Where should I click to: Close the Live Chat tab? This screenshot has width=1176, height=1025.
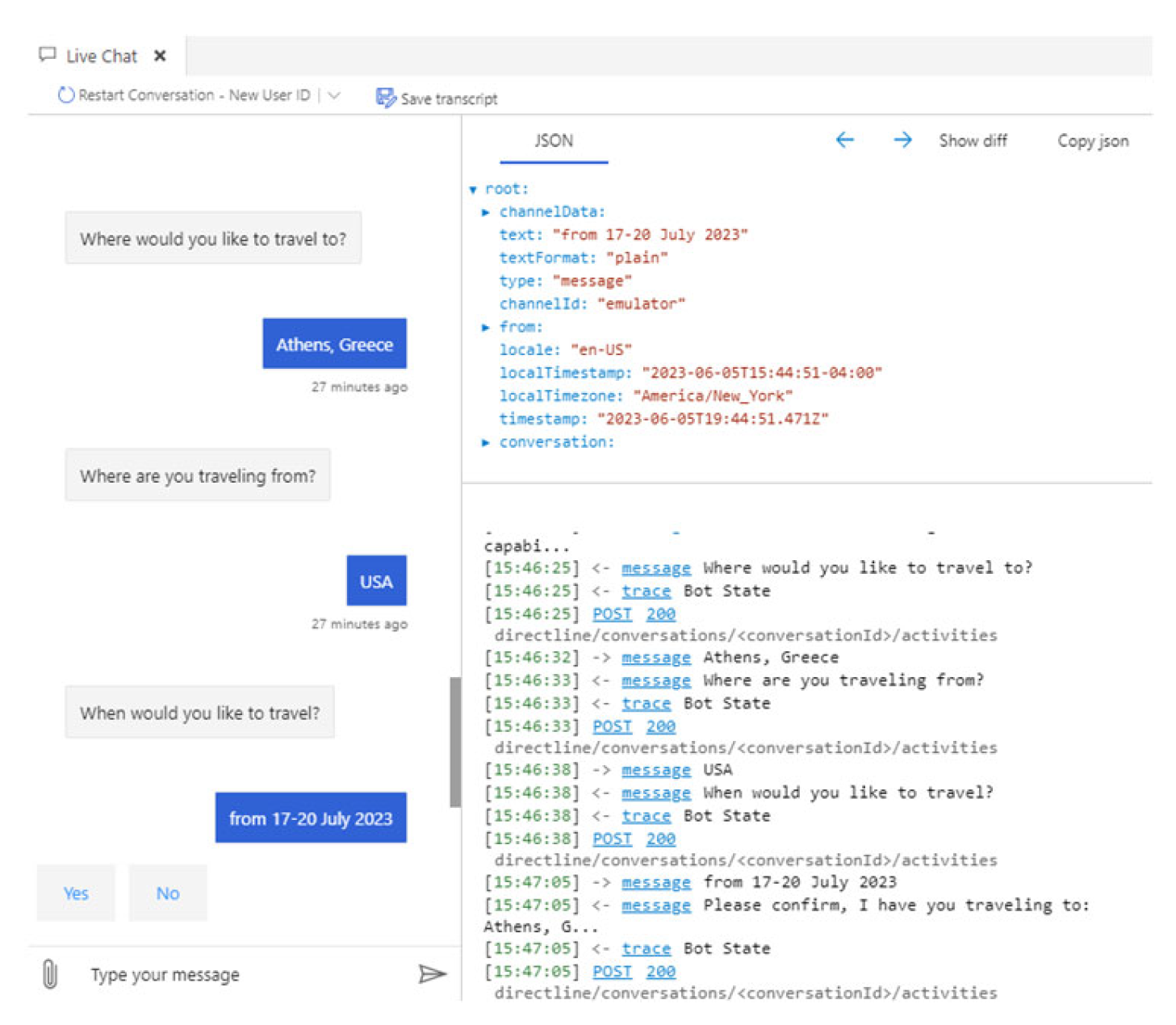tap(160, 56)
